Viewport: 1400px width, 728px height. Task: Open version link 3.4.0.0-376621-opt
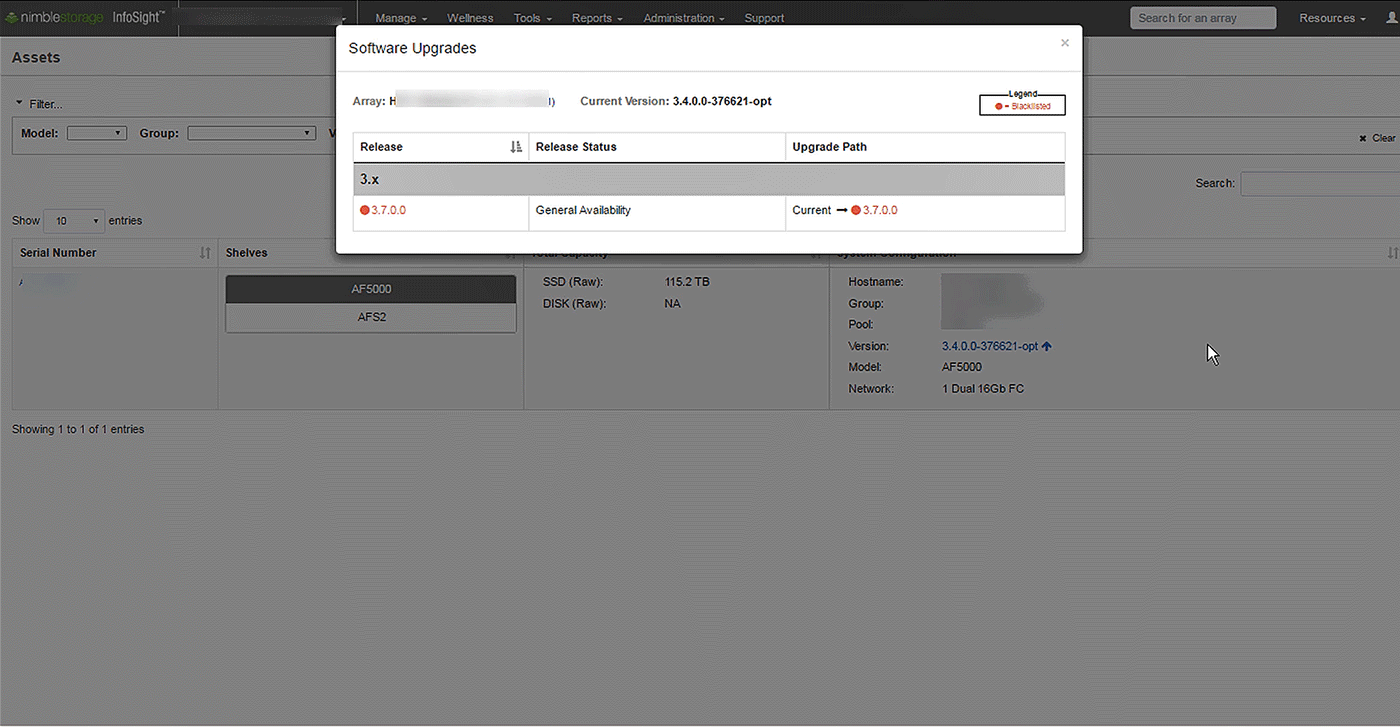pyautogui.click(x=990, y=346)
